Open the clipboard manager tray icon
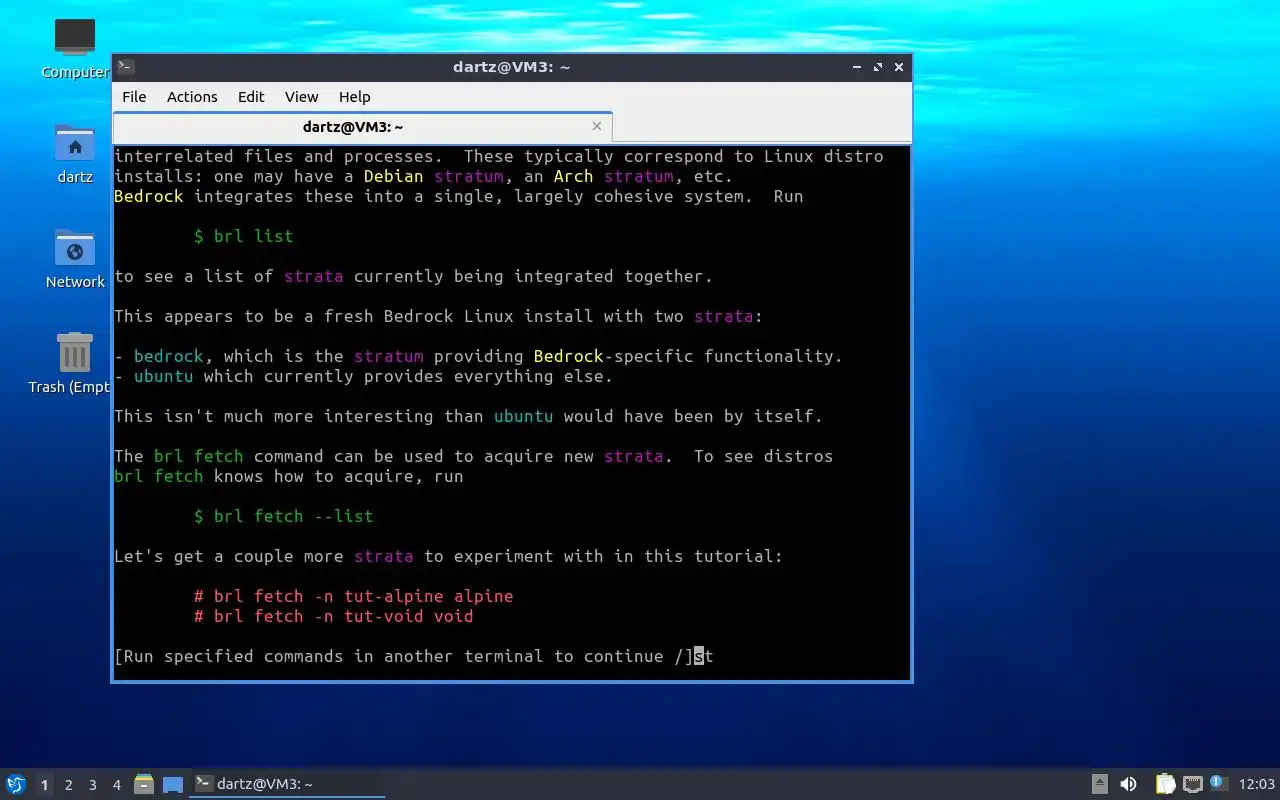 [x=1165, y=784]
